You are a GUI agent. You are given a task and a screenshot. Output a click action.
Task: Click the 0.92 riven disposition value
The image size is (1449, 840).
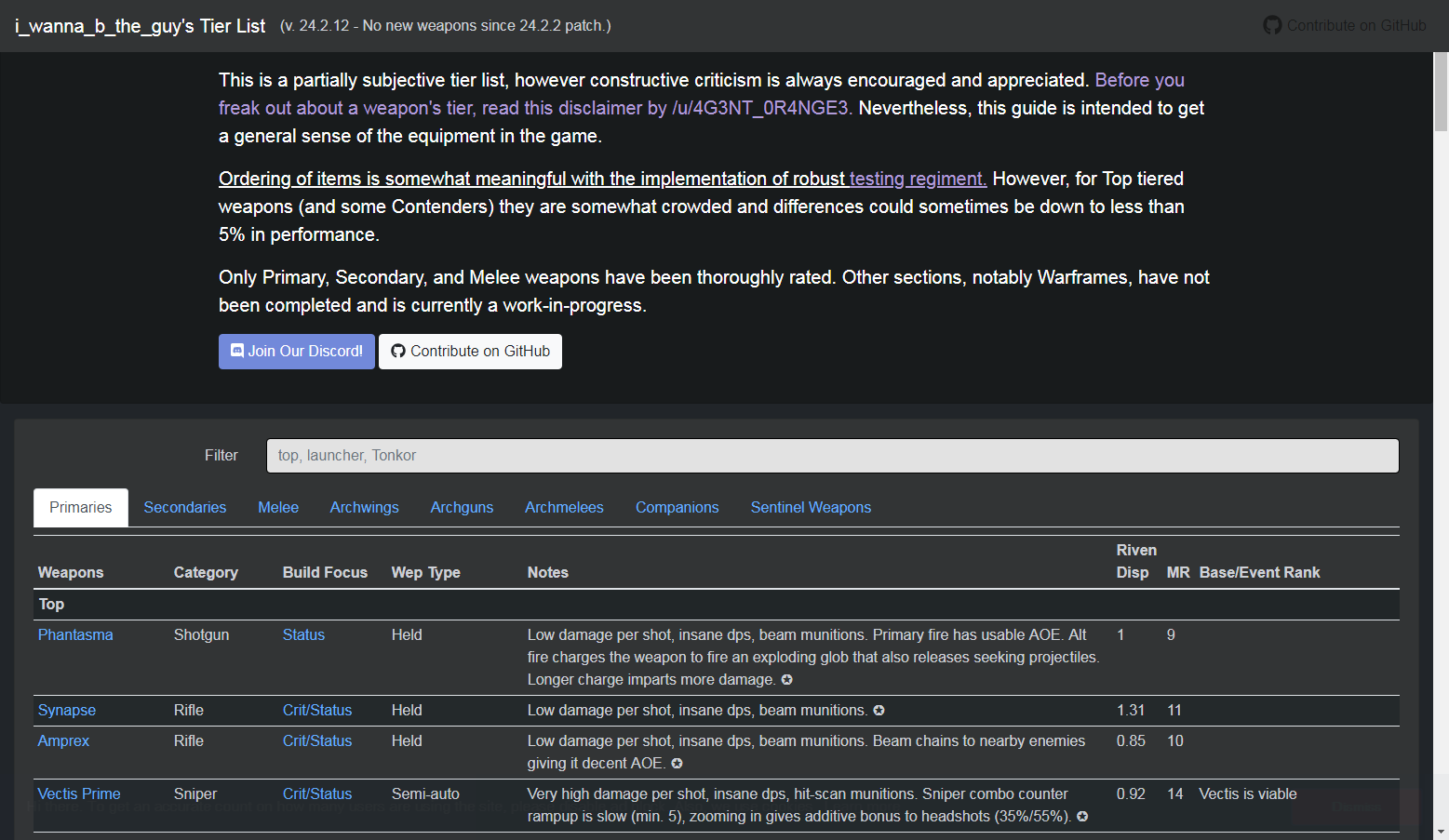[x=1131, y=794]
